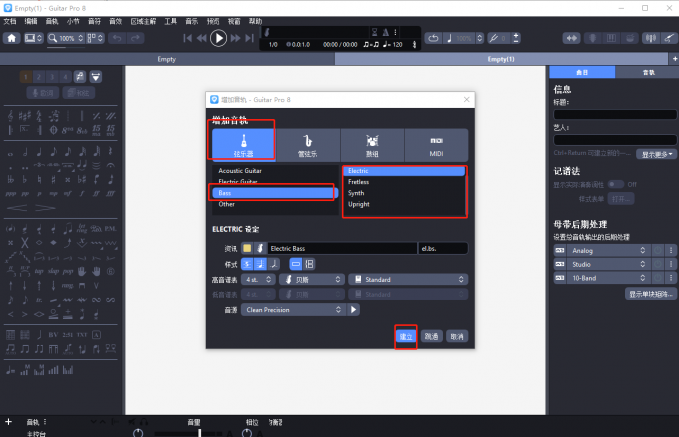Click the blue create button in dialog

coord(405,336)
